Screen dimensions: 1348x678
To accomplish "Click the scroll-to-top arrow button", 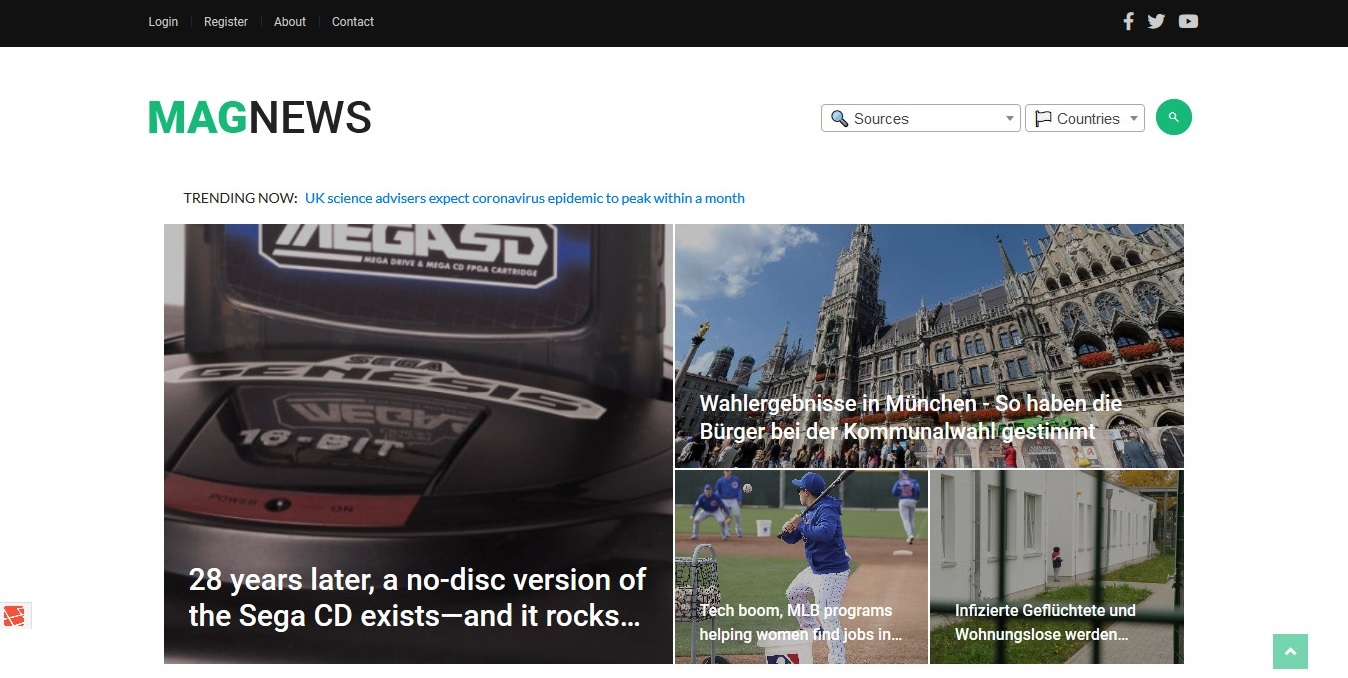I will [1290, 651].
